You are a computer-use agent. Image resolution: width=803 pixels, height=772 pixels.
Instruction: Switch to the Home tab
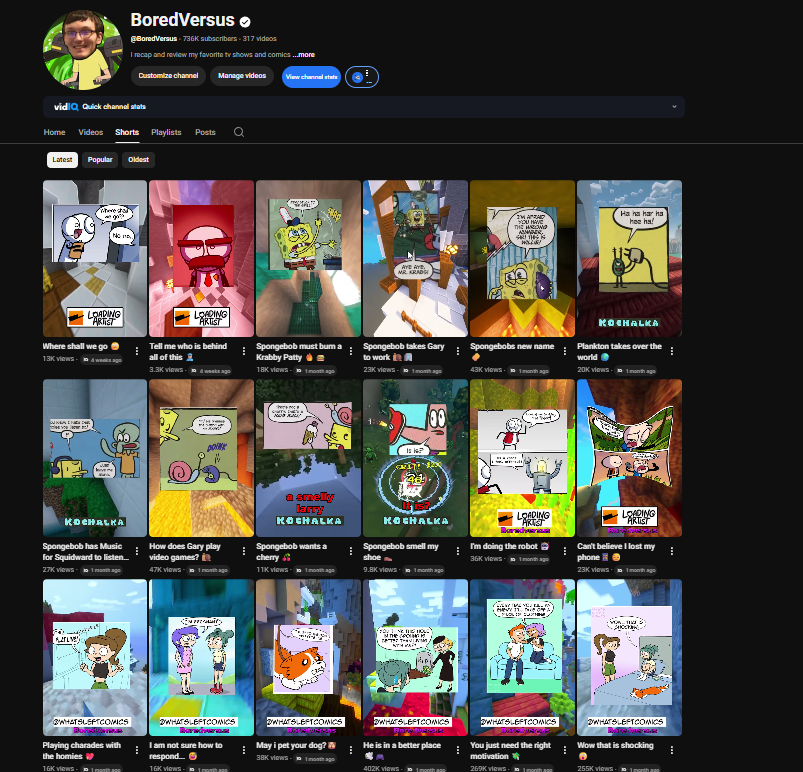point(54,132)
